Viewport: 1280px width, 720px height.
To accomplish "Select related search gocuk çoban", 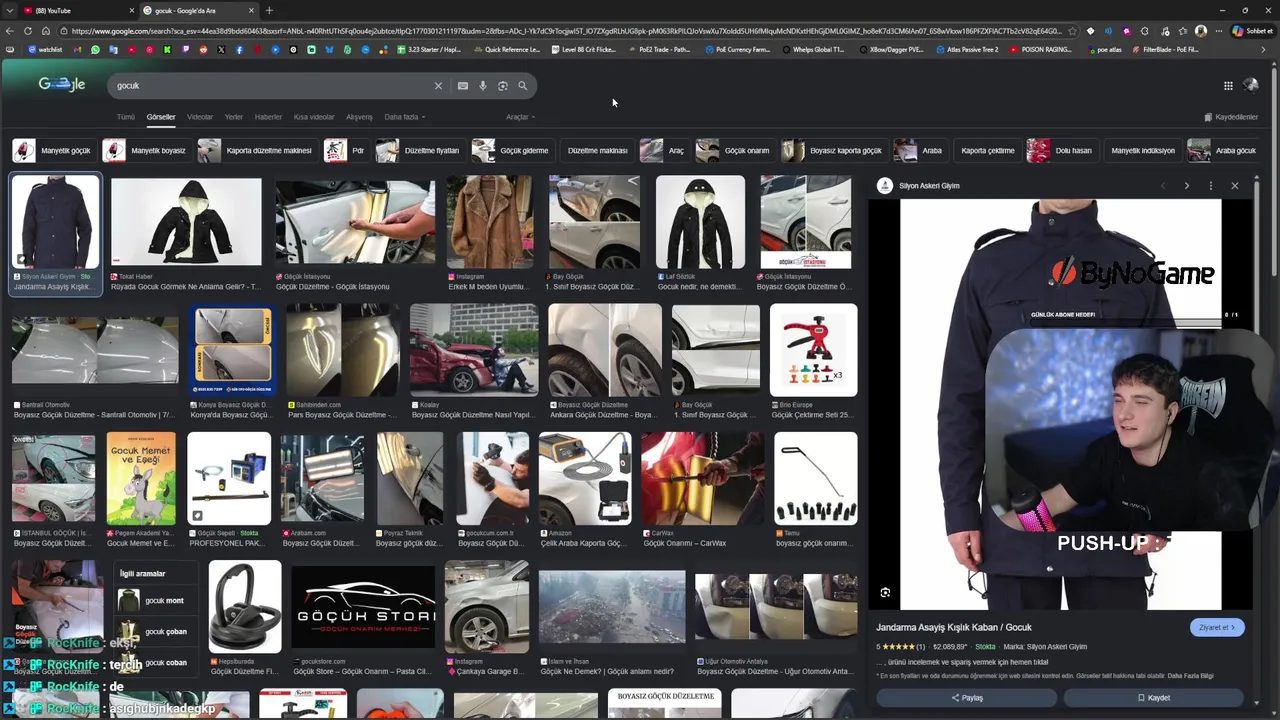I will (154, 632).
